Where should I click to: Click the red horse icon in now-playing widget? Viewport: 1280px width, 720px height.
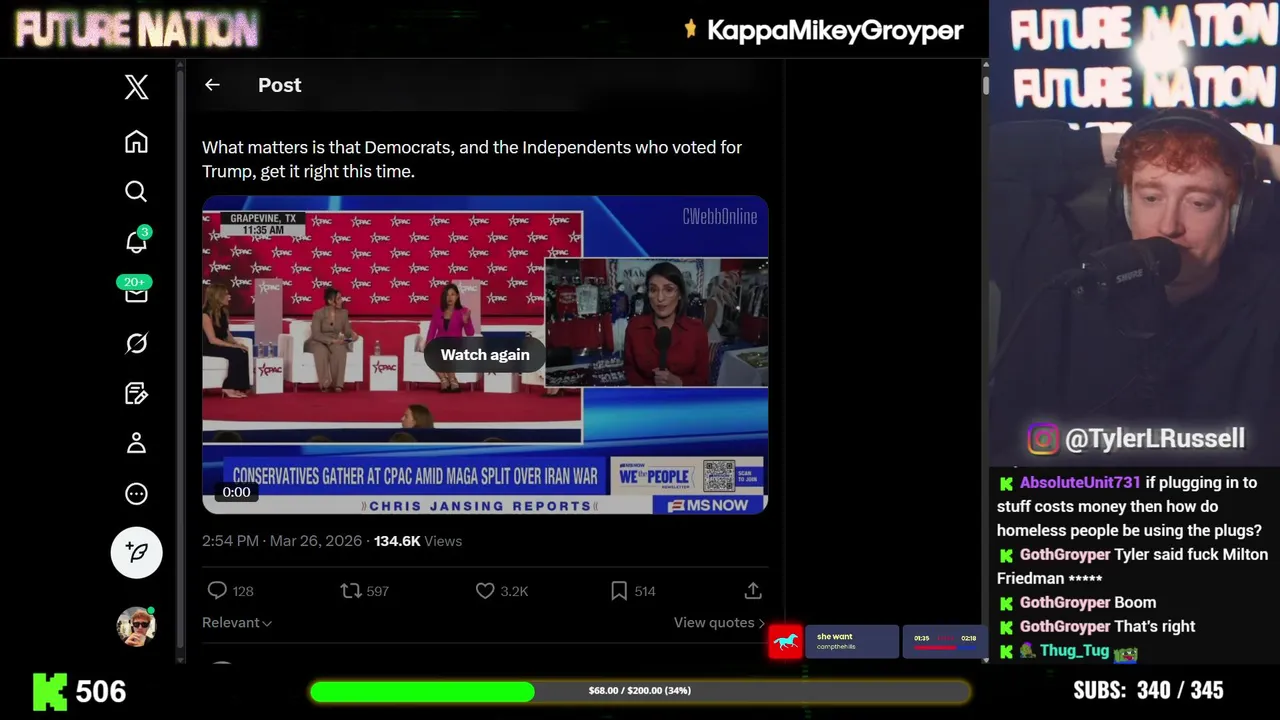(x=785, y=642)
